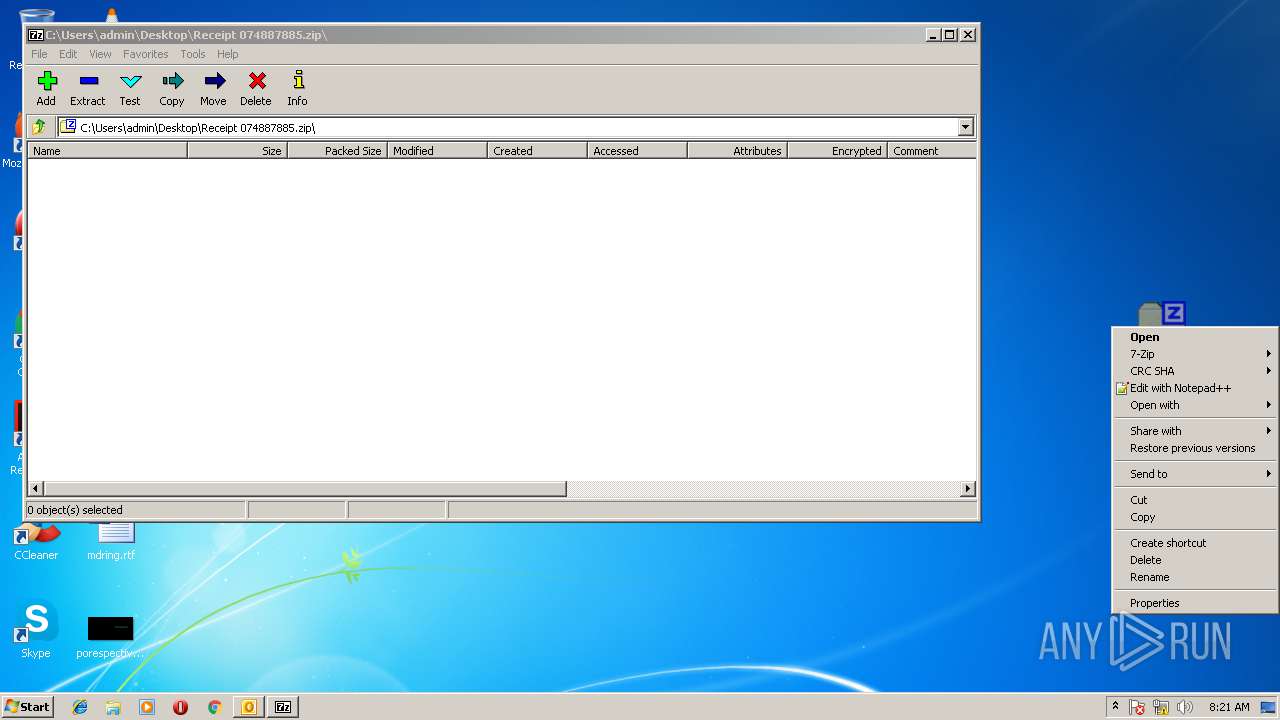Open the Favorites menu
Screen dimensions: 1280x720
146,54
